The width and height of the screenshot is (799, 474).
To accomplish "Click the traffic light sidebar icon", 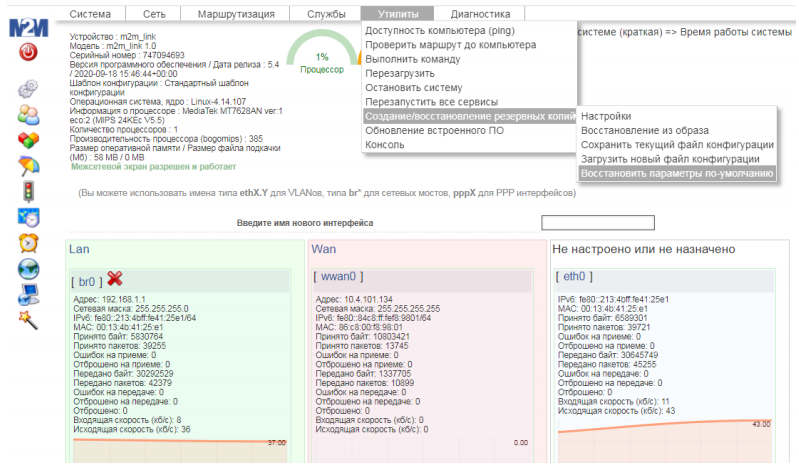I will [x=28, y=190].
